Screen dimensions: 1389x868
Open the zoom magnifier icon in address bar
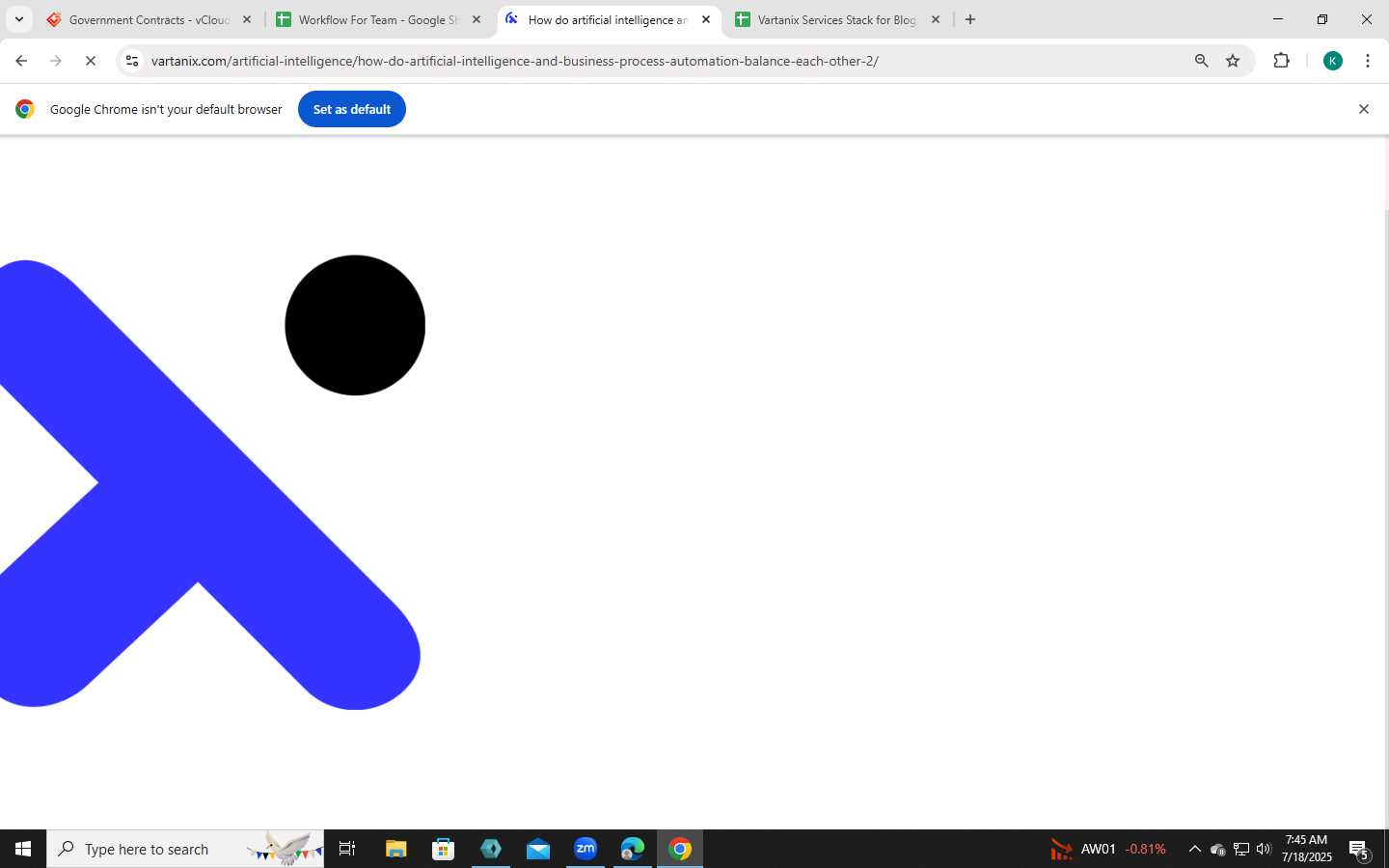tap(1201, 61)
